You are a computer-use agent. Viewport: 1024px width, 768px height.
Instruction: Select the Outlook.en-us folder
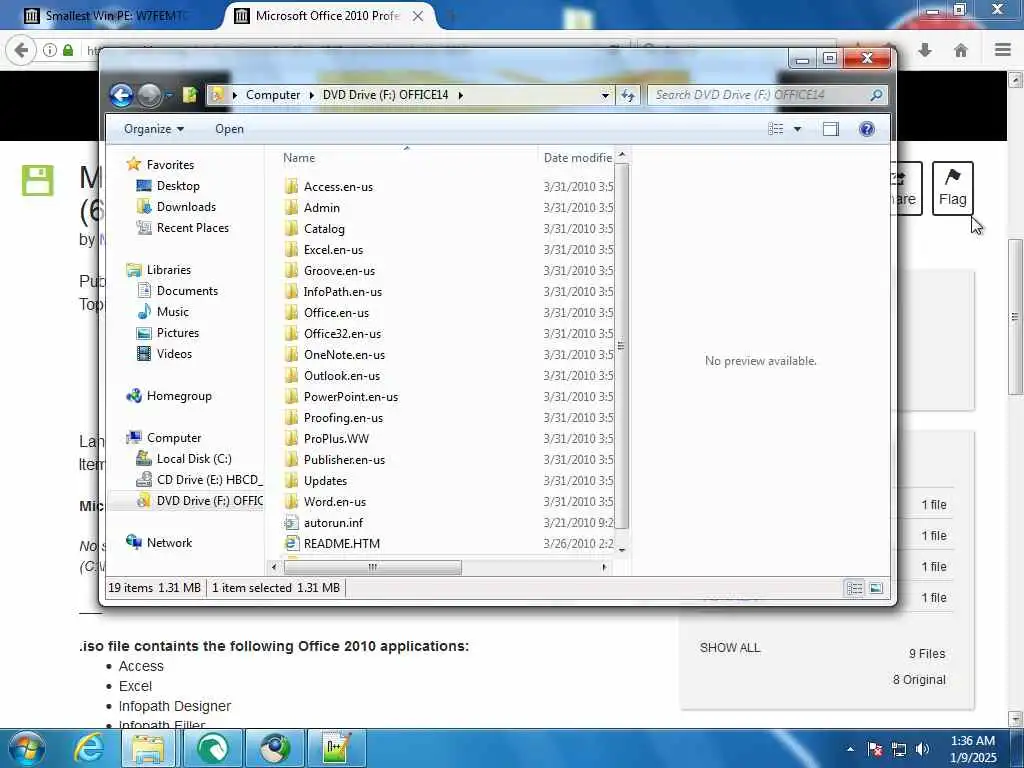pyautogui.click(x=342, y=376)
